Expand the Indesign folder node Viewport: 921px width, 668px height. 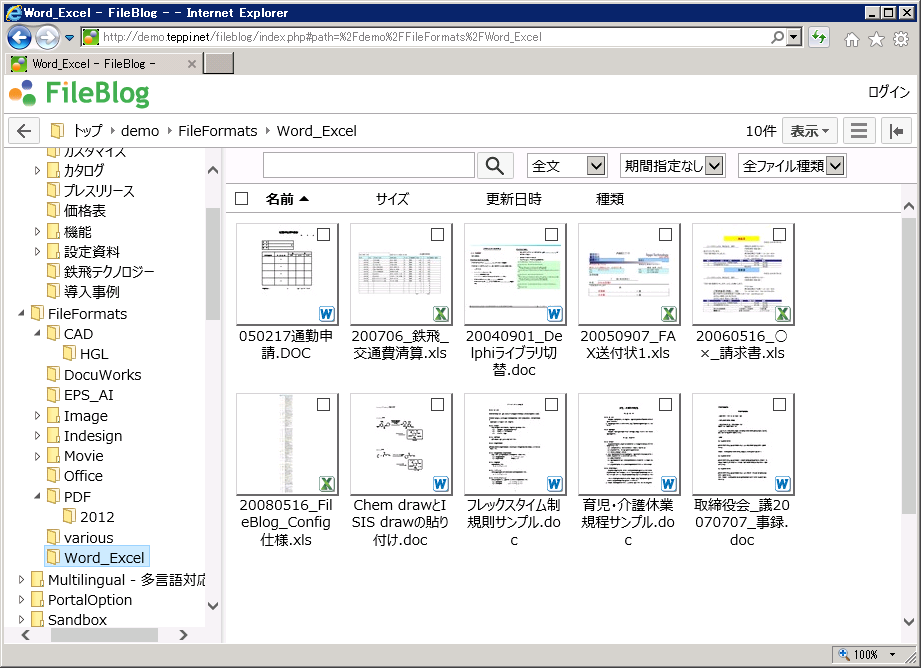click(38, 435)
